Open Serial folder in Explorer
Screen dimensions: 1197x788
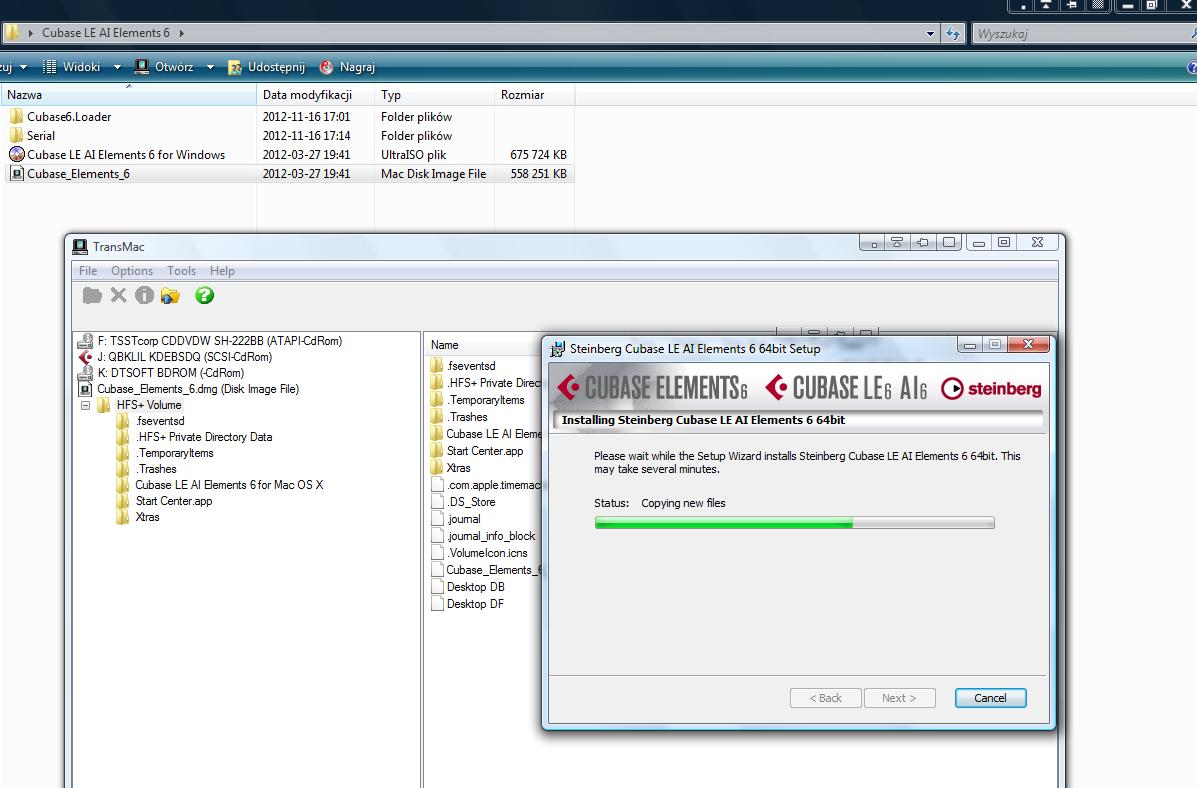click(41, 136)
